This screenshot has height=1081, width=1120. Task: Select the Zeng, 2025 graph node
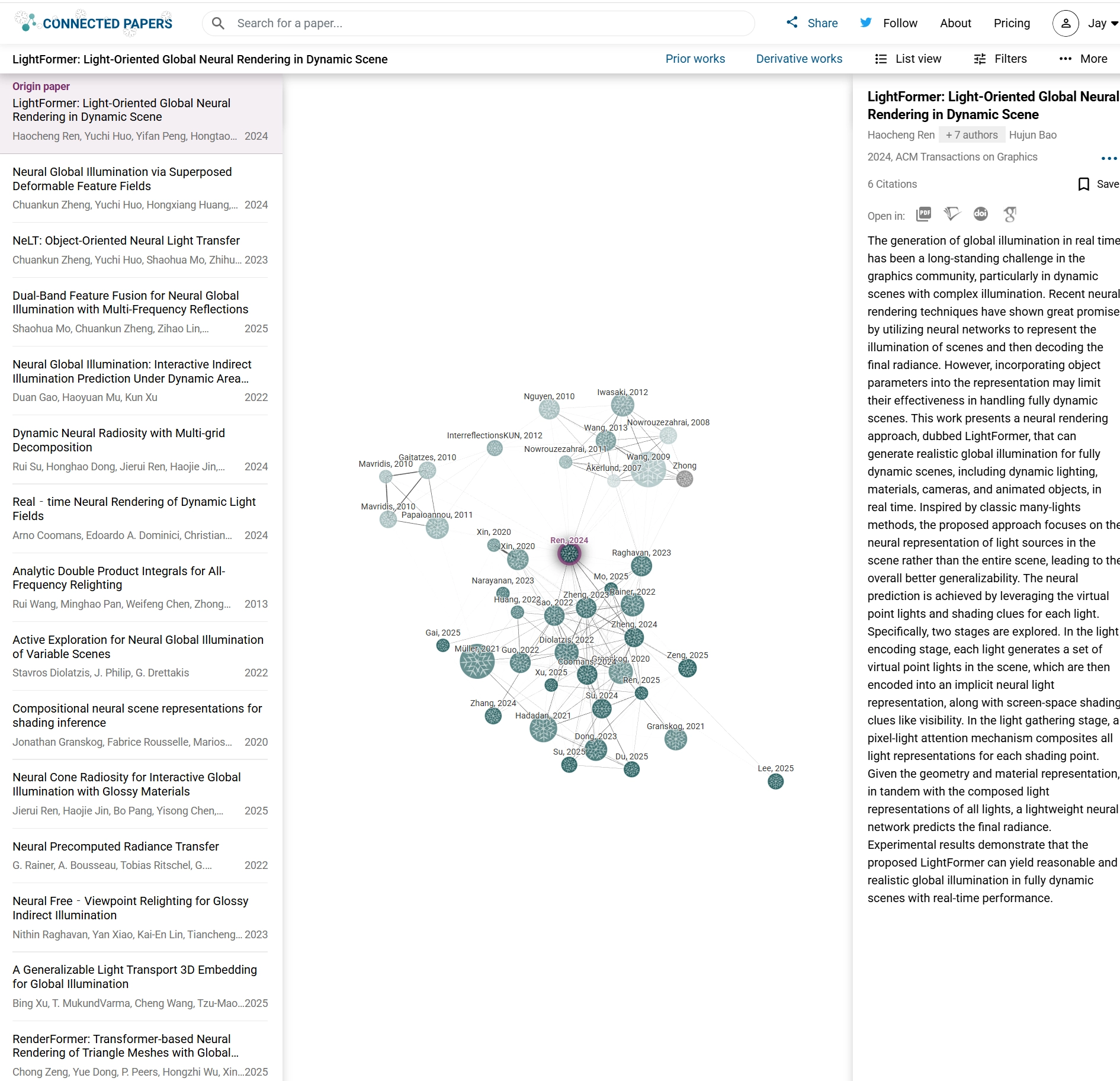pos(688,669)
